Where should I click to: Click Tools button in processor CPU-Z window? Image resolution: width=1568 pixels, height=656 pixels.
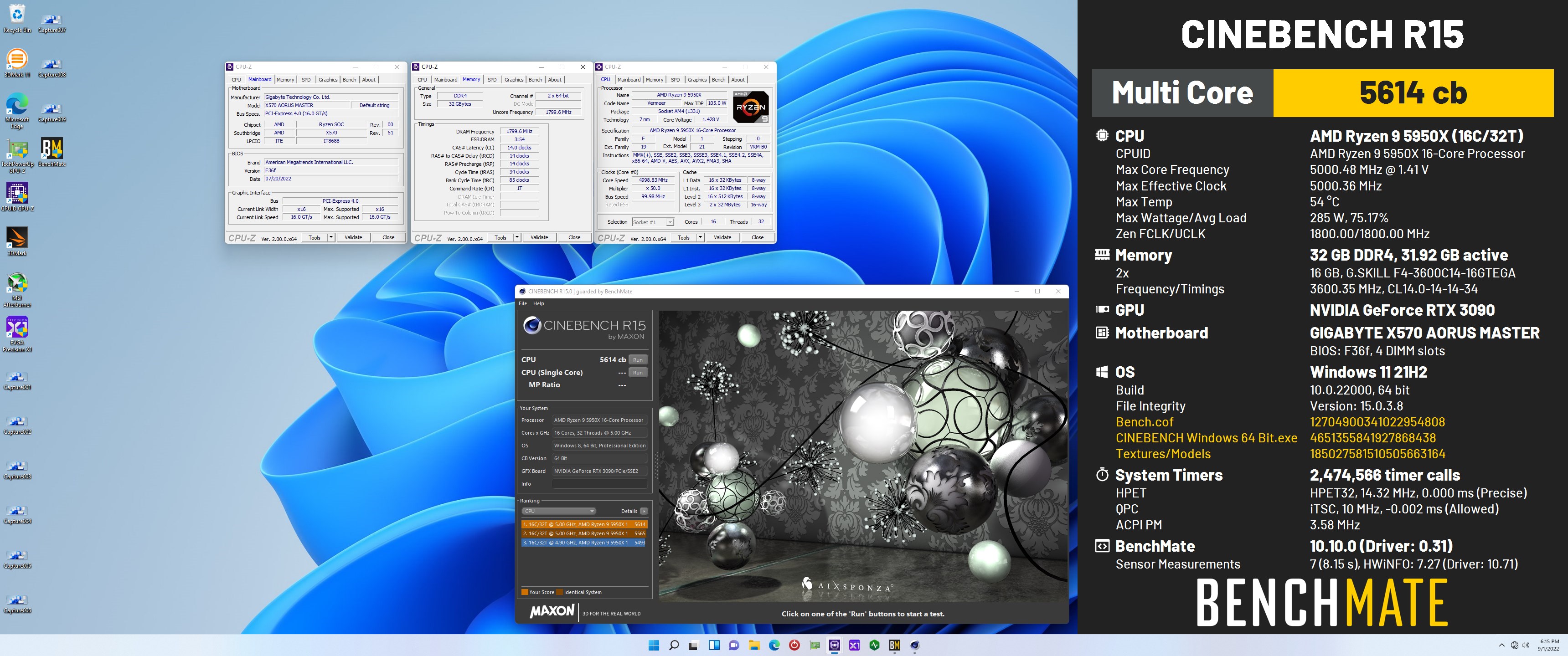coord(684,237)
